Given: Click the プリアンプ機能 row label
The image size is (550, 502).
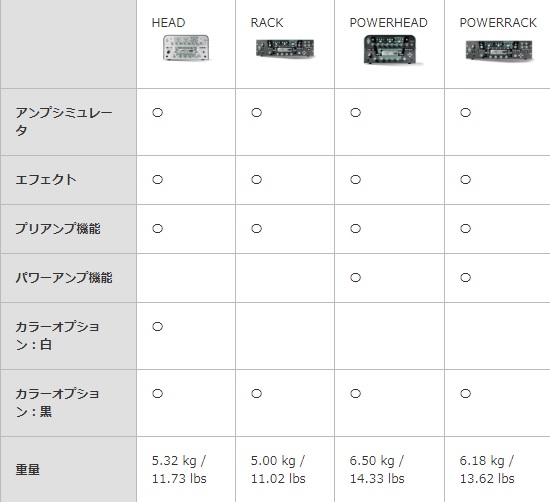Looking at the screenshot, I should (58, 229).
